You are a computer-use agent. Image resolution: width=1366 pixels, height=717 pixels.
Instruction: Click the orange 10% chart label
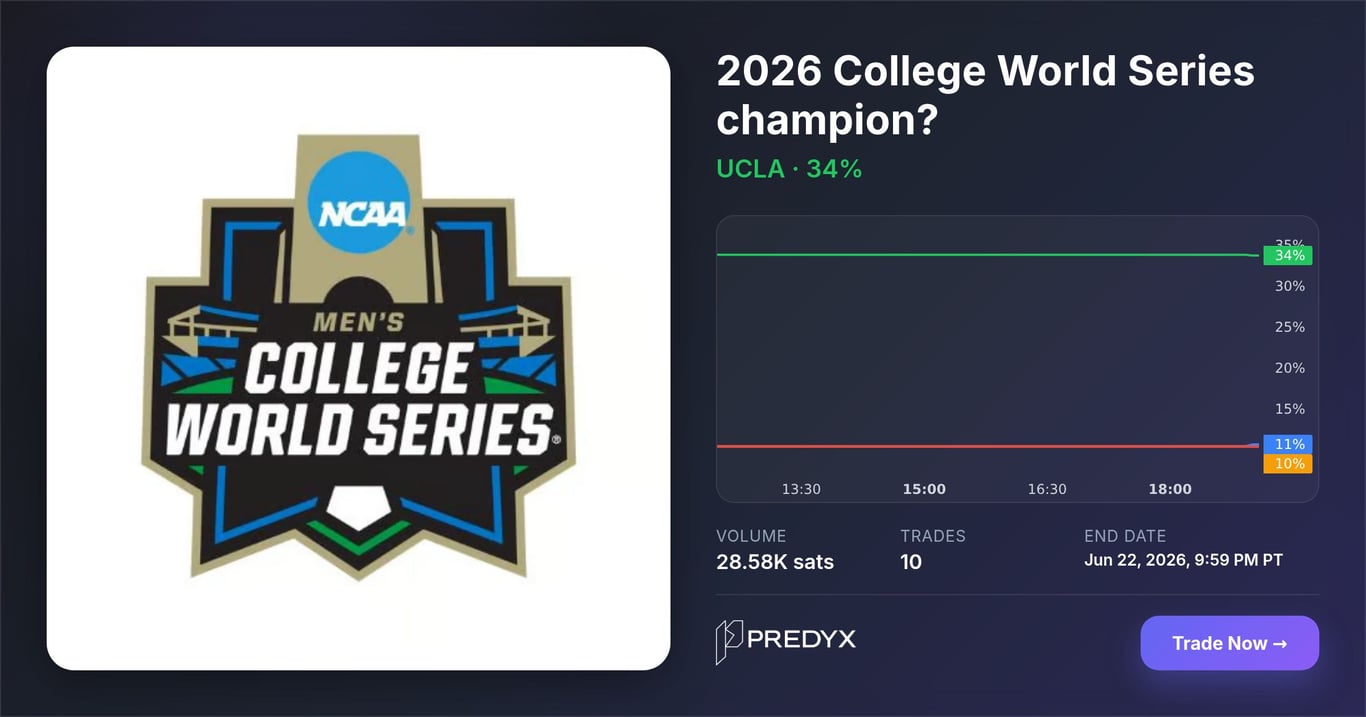point(1288,464)
